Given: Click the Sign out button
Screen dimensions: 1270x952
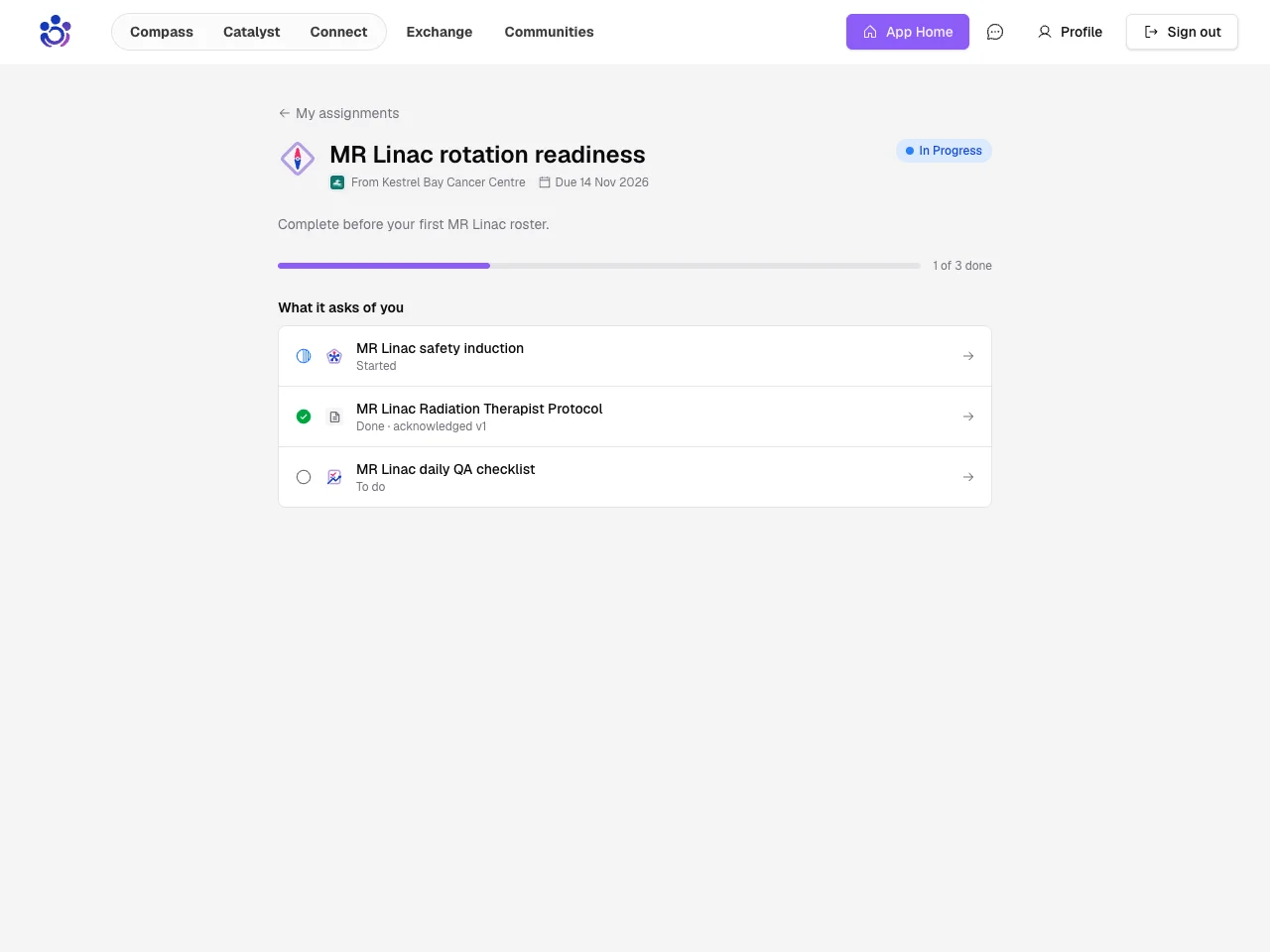Looking at the screenshot, I should 1182,32.
